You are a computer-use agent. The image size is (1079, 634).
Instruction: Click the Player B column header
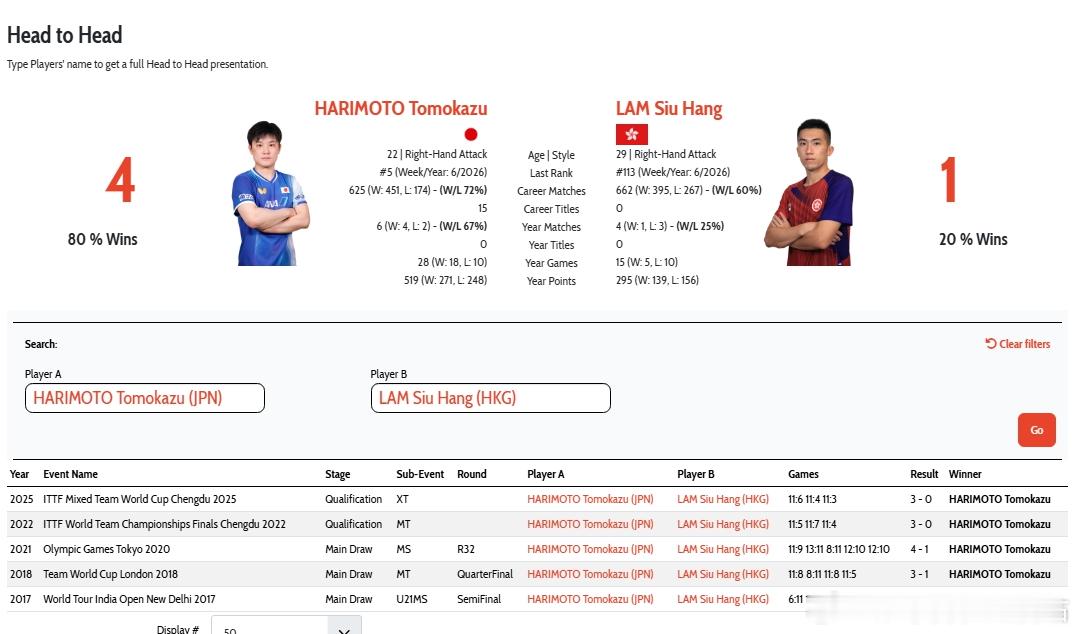(x=696, y=474)
